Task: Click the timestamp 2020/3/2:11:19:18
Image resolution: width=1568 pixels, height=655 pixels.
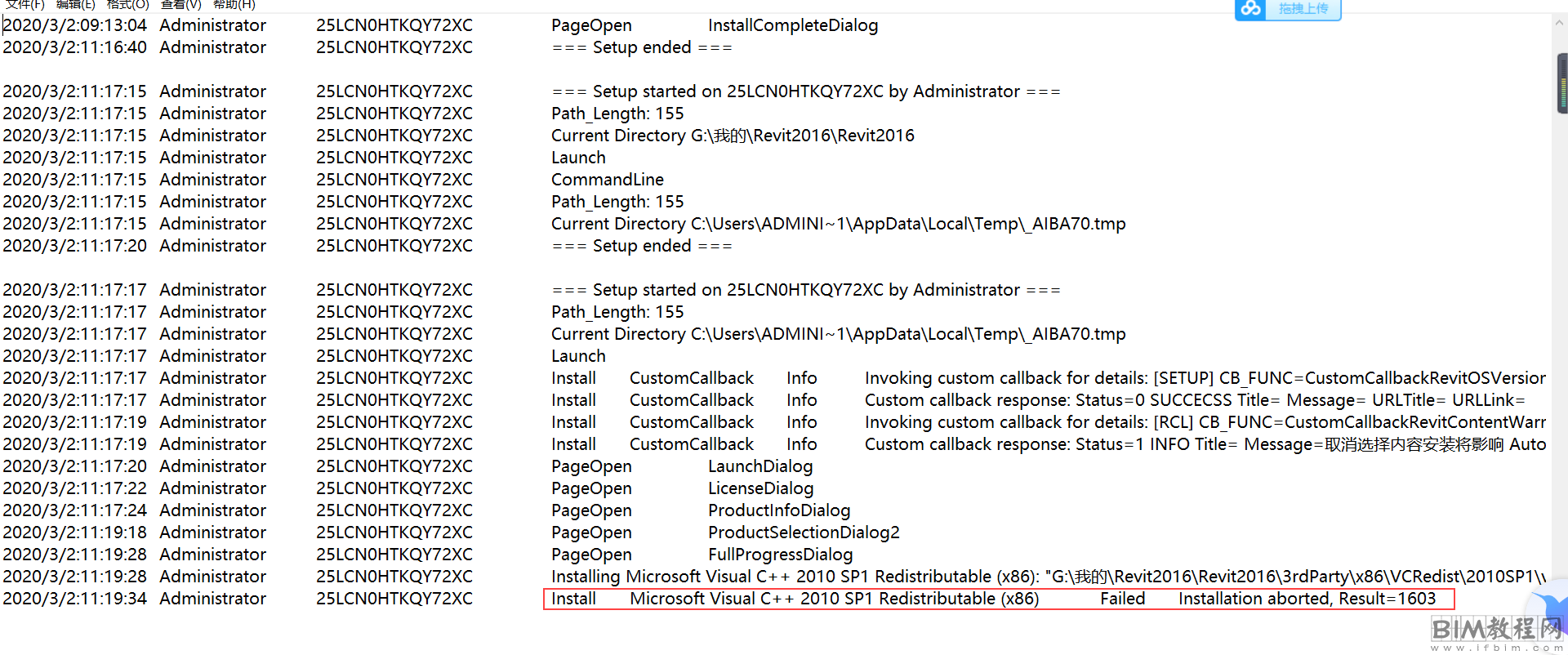Action: tap(75, 532)
